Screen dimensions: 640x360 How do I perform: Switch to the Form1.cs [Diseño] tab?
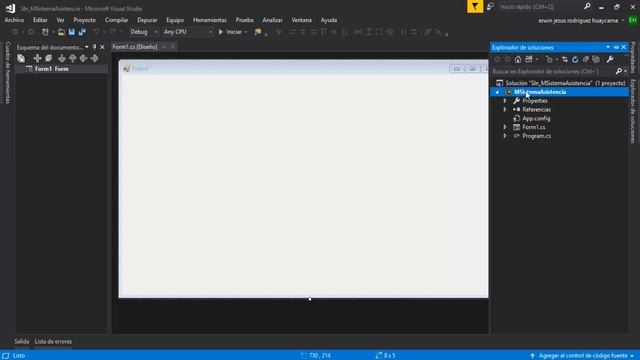[135, 47]
